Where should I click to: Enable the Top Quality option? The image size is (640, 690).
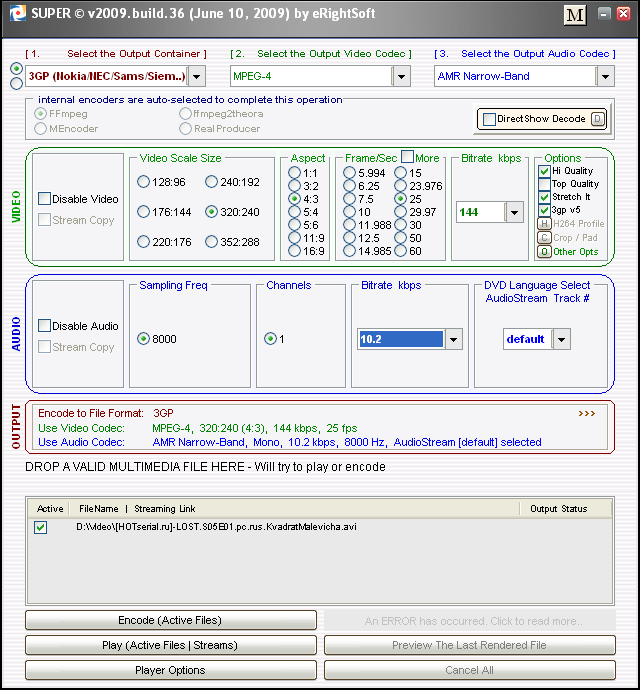pos(544,184)
